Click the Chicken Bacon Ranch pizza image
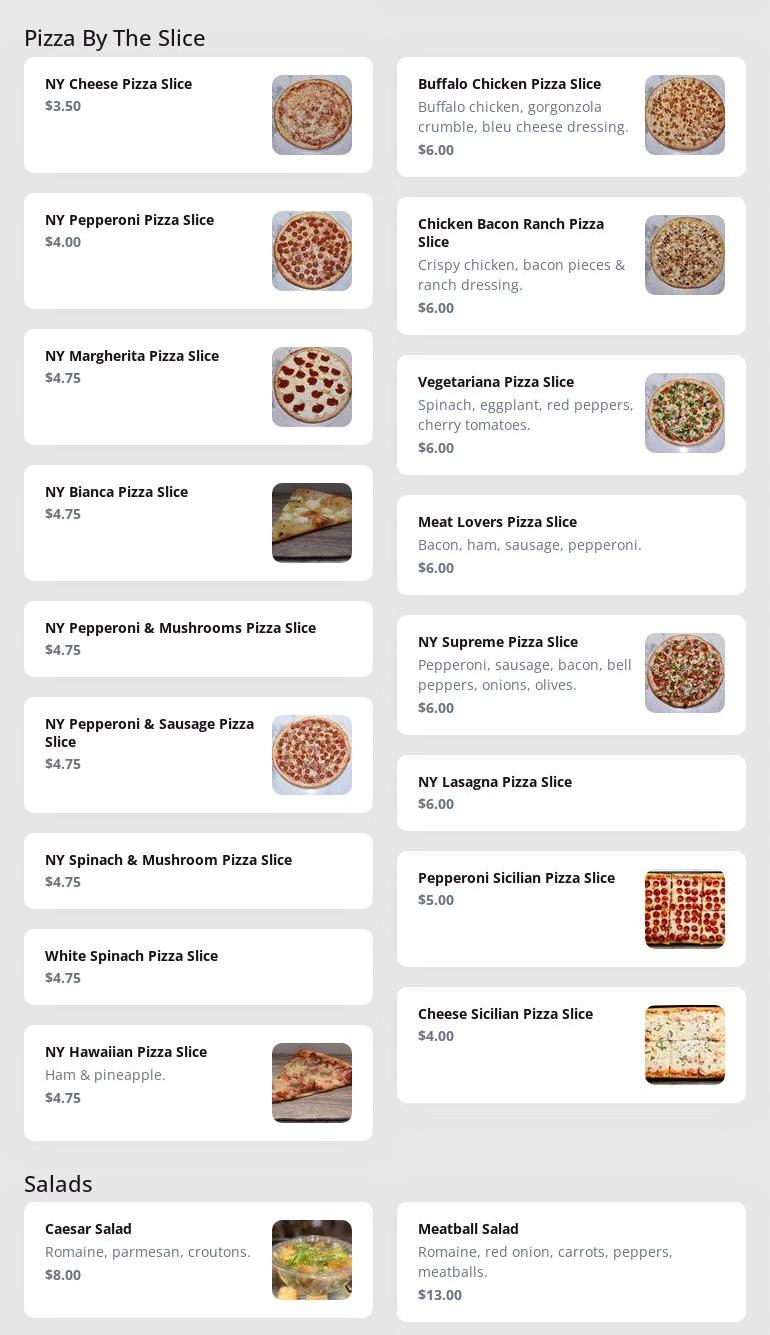This screenshot has width=770, height=1335. (685, 255)
